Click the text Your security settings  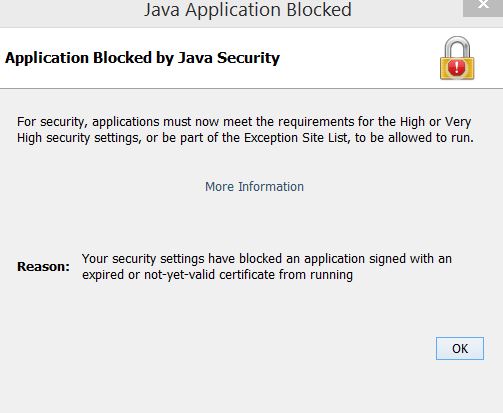click(x=143, y=259)
